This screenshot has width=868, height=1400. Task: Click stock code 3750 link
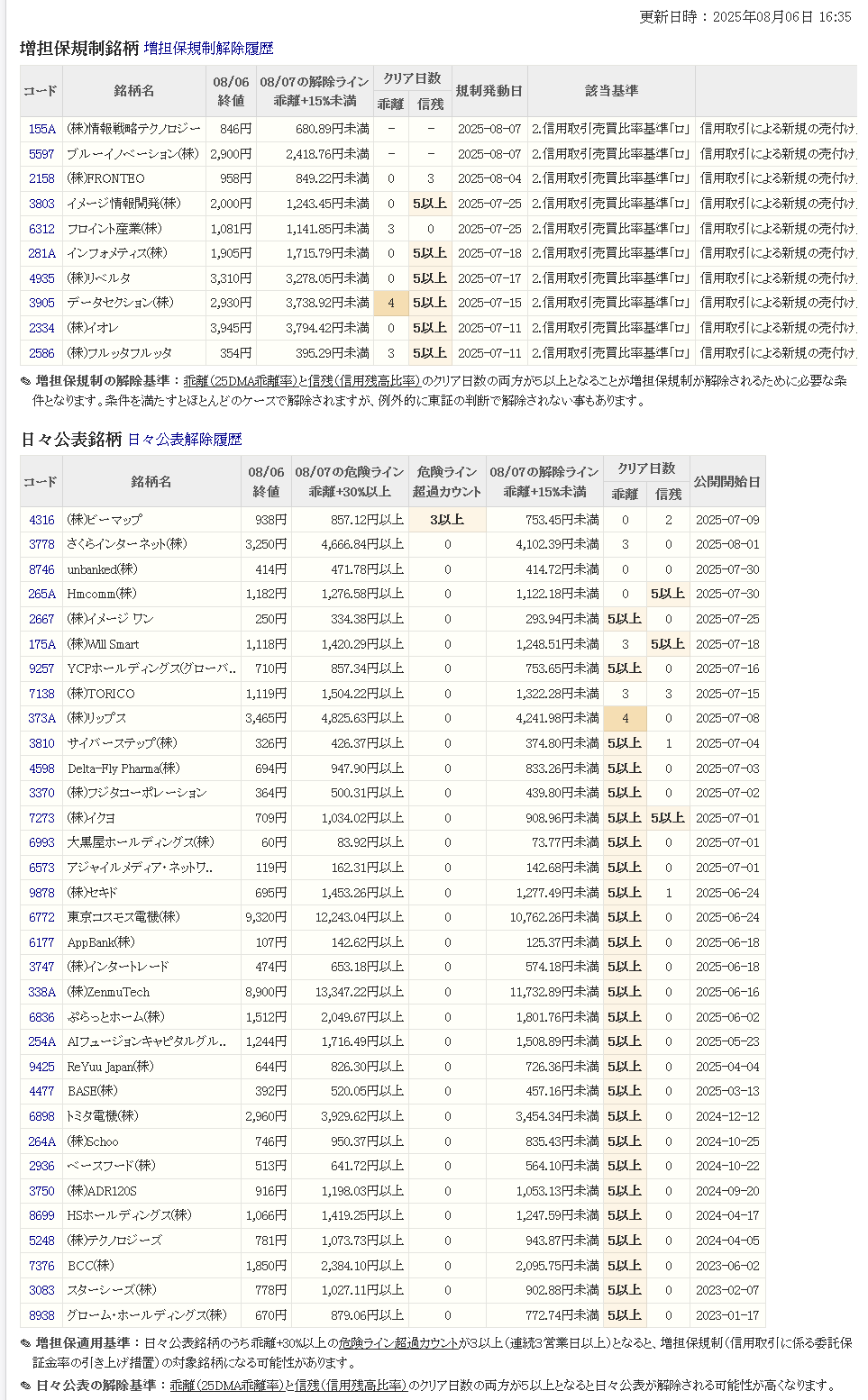41,1191
